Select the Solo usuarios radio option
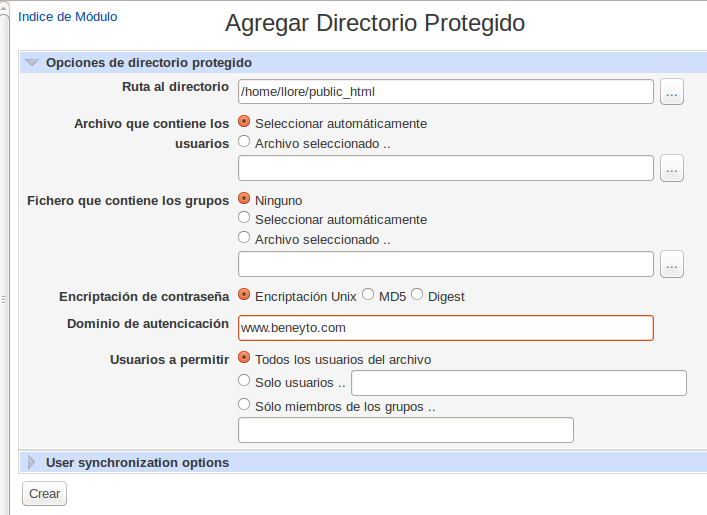Viewport: 707px width, 515px height. [x=244, y=381]
